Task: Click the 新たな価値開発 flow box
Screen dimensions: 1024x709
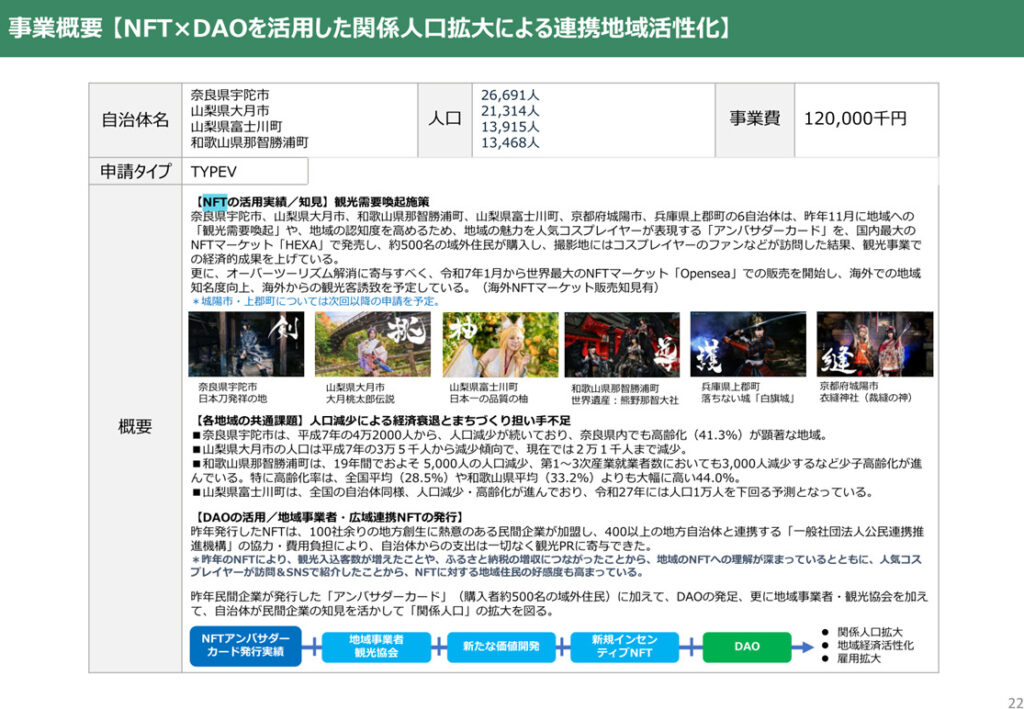Action: click(500, 647)
